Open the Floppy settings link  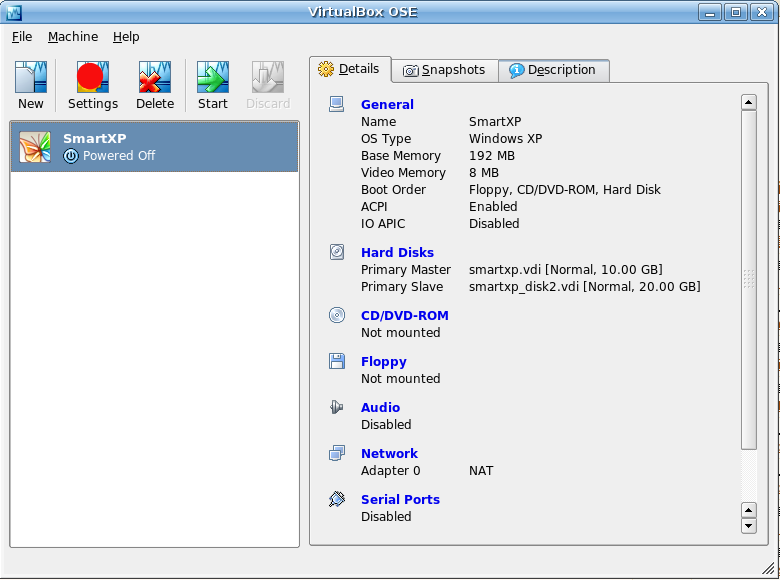[x=384, y=362]
